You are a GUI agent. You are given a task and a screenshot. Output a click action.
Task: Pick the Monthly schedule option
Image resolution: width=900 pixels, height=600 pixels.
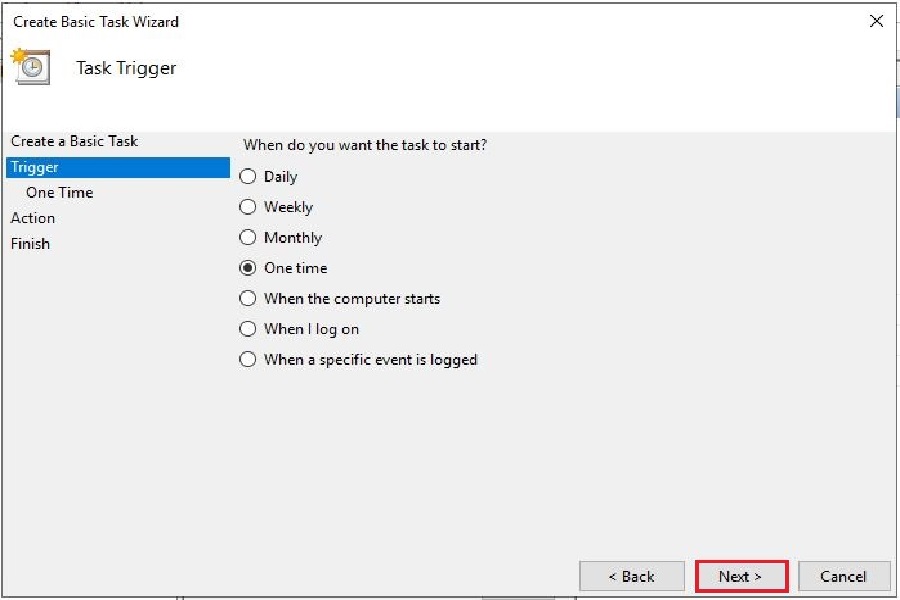click(x=248, y=238)
